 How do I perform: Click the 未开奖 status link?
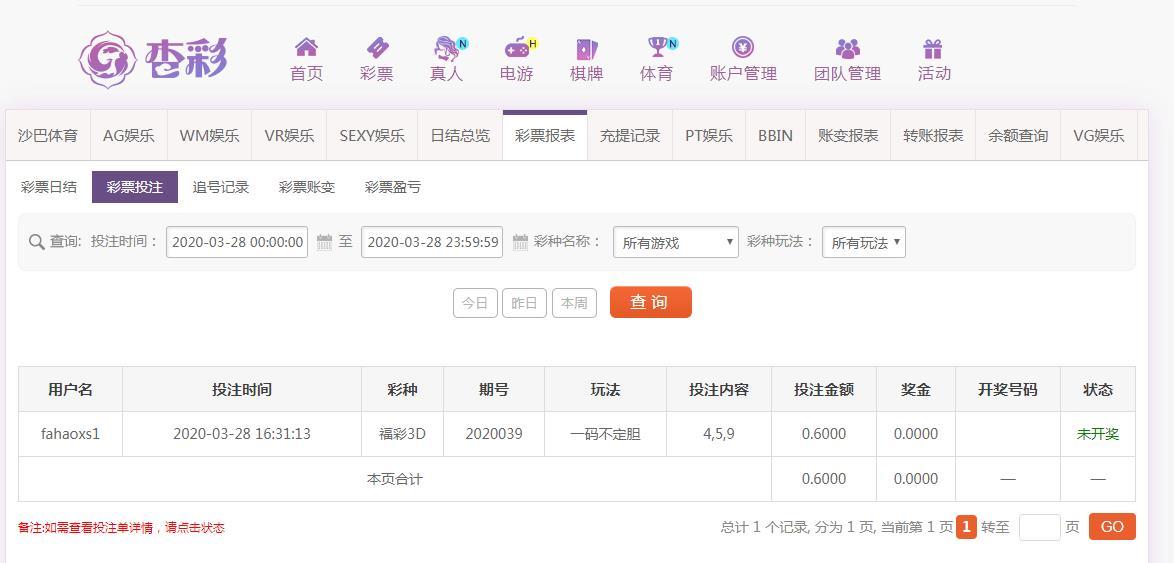tap(1098, 433)
